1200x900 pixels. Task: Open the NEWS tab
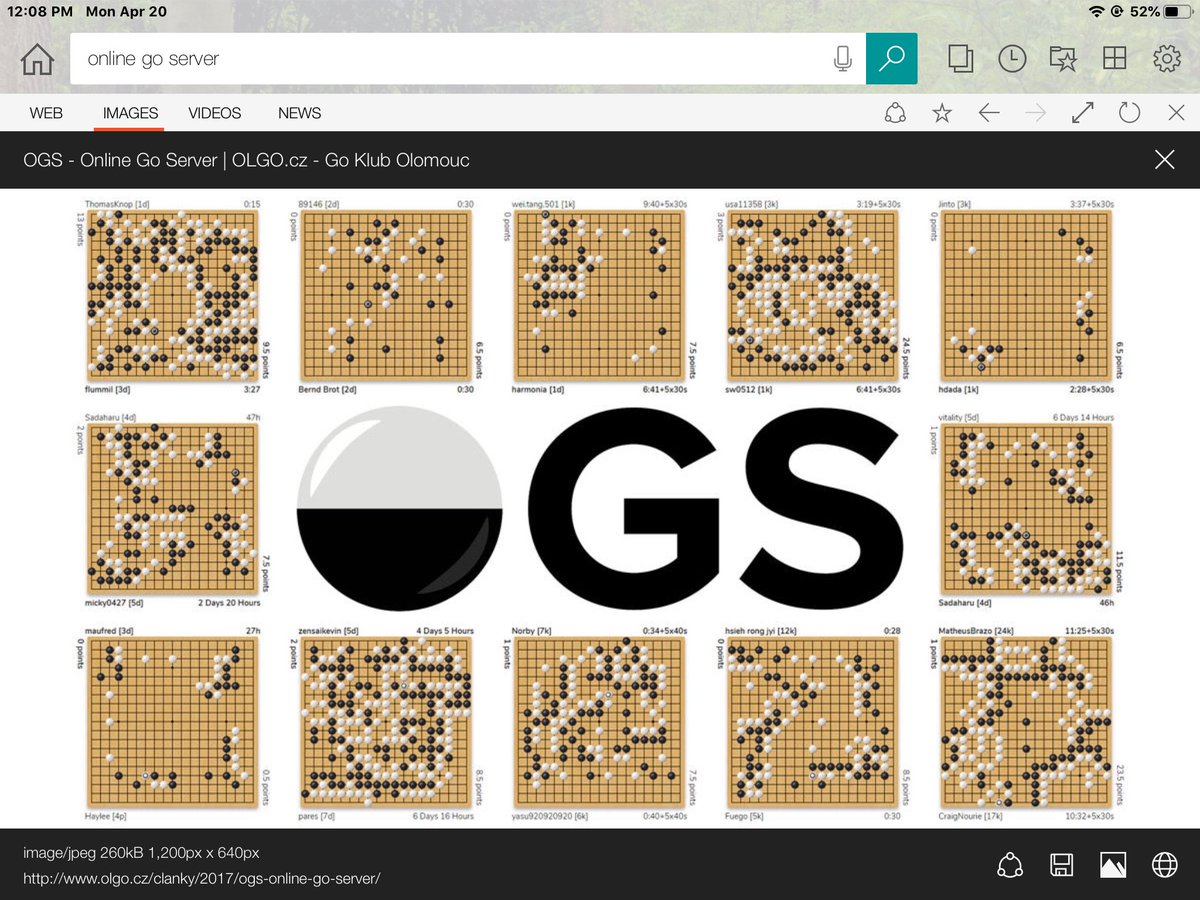point(300,113)
